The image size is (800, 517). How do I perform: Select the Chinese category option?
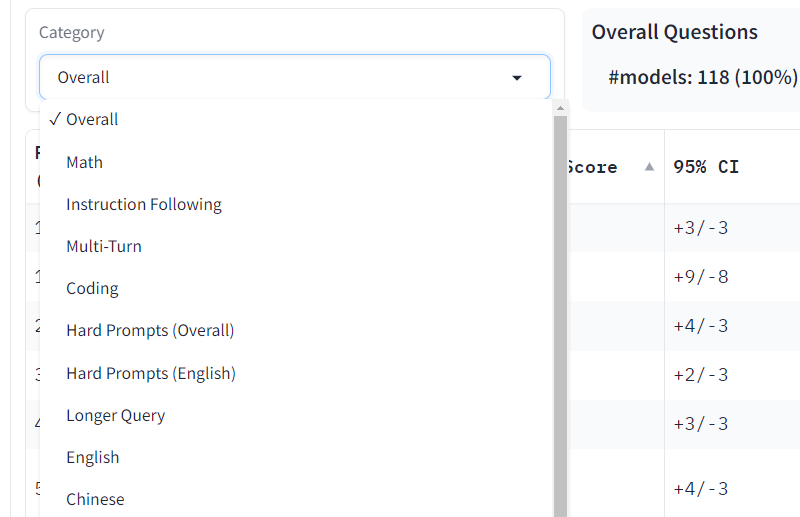(96, 499)
